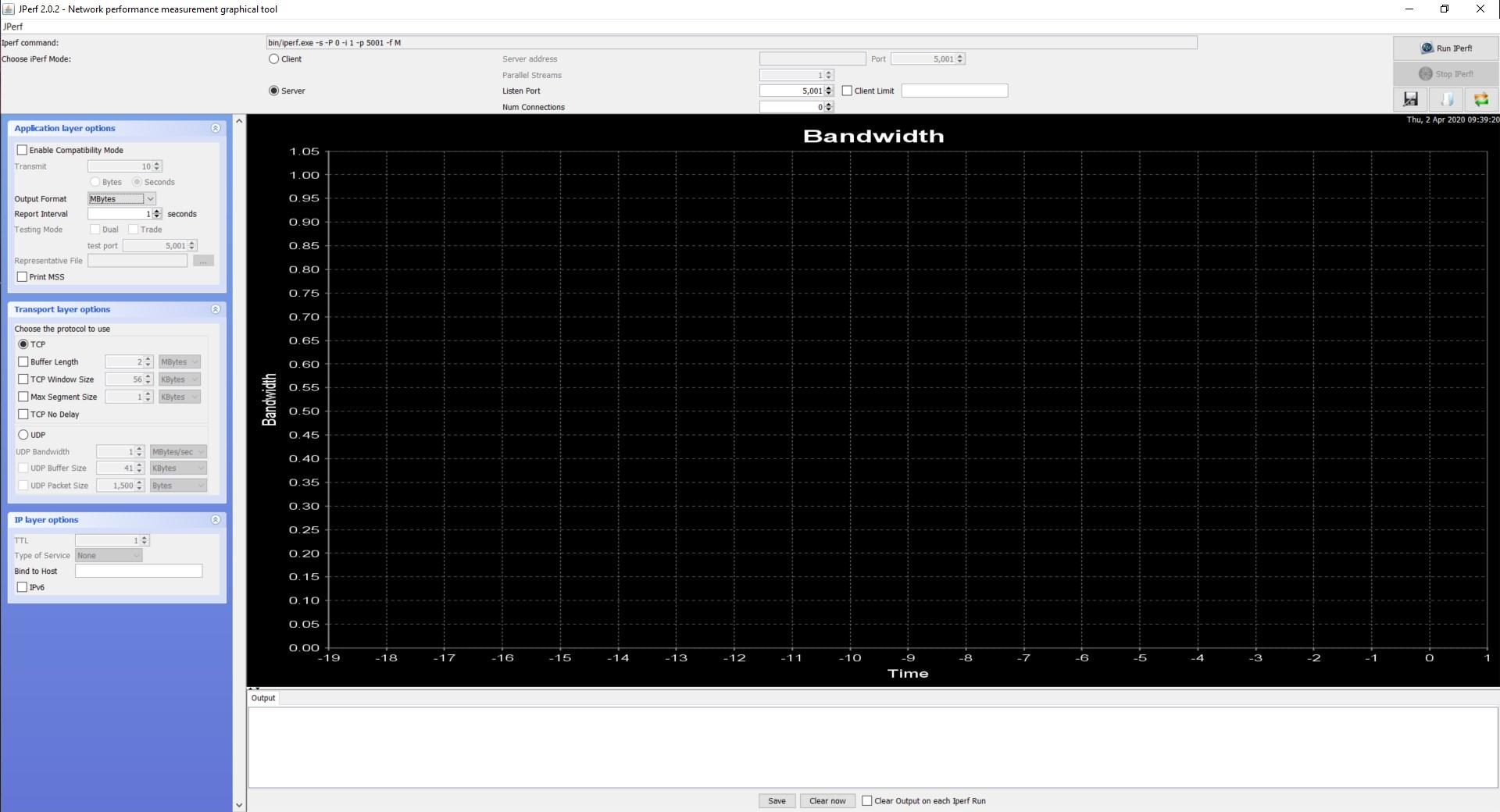Collapse the Transport layer options panel

pyautogui.click(x=216, y=309)
